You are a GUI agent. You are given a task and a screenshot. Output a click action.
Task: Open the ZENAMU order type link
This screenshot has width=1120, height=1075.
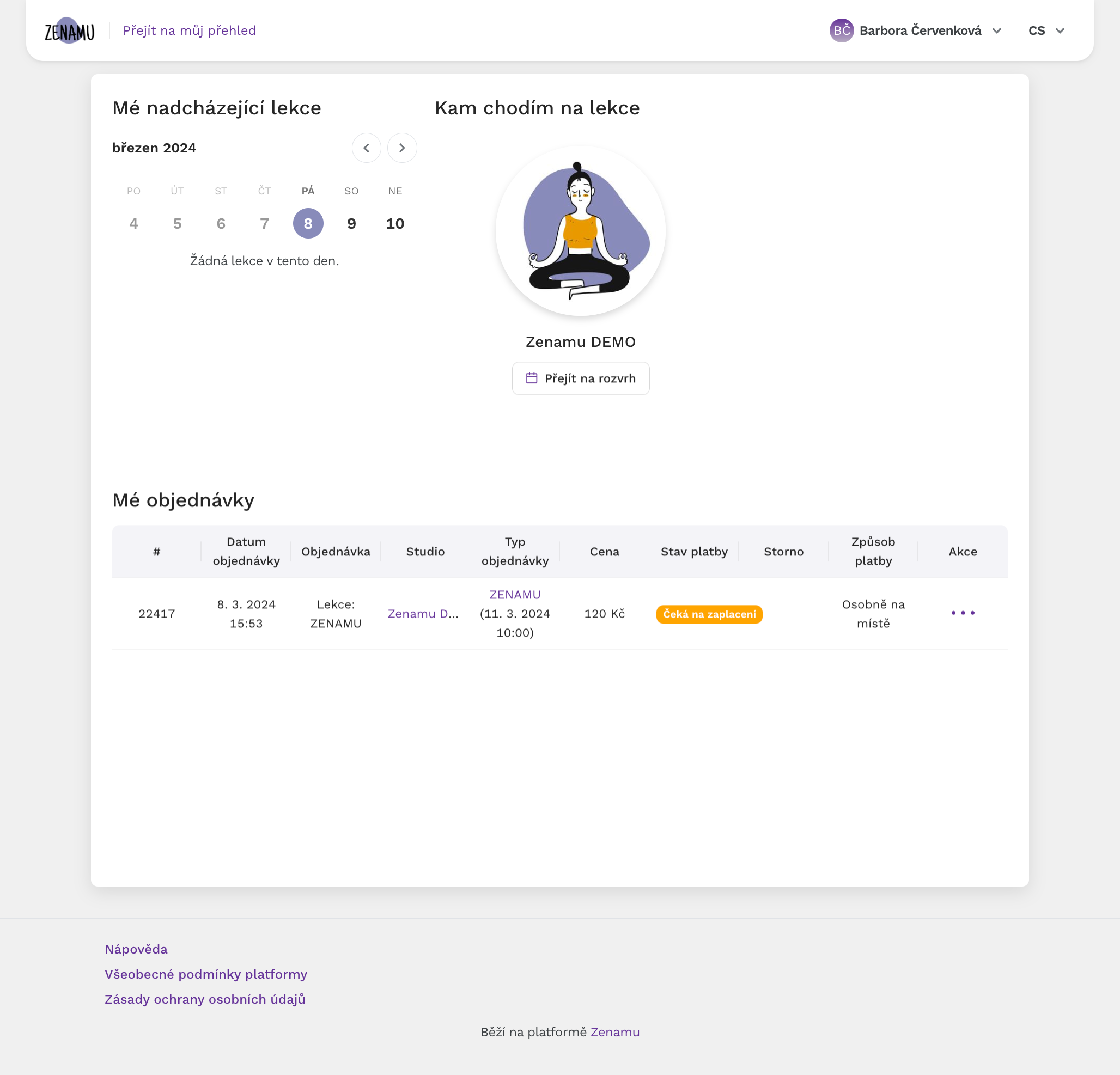coord(515,595)
